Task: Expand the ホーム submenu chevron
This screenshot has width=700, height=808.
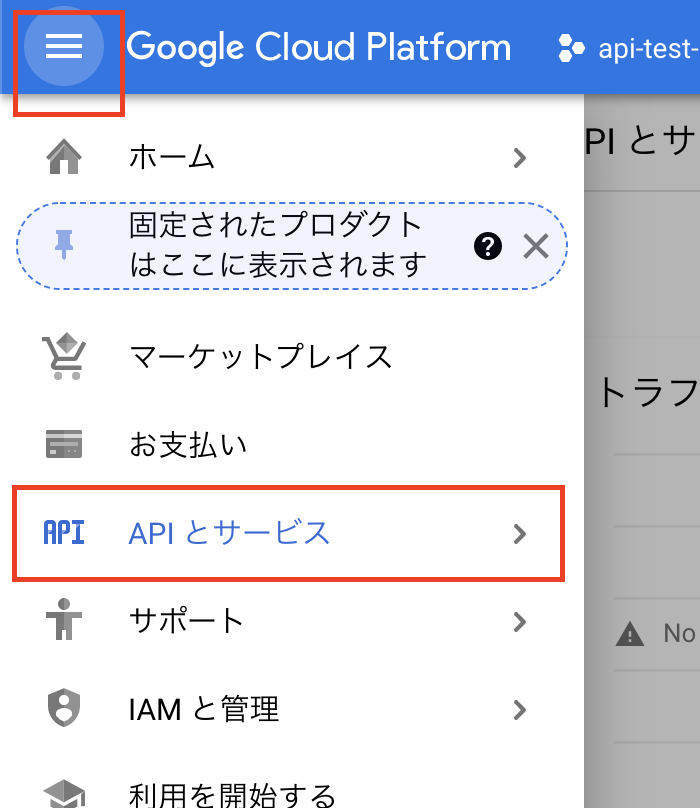Action: [520, 158]
